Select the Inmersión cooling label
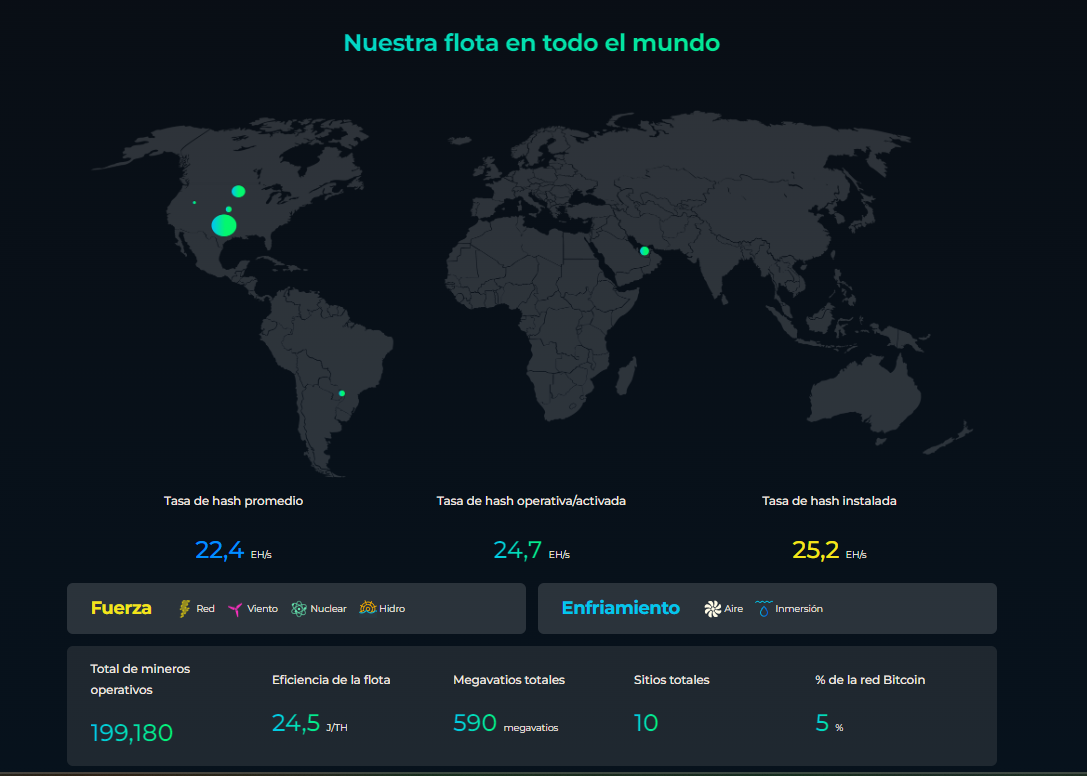This screenshot has height=776, width=1087. pos(799,609)
